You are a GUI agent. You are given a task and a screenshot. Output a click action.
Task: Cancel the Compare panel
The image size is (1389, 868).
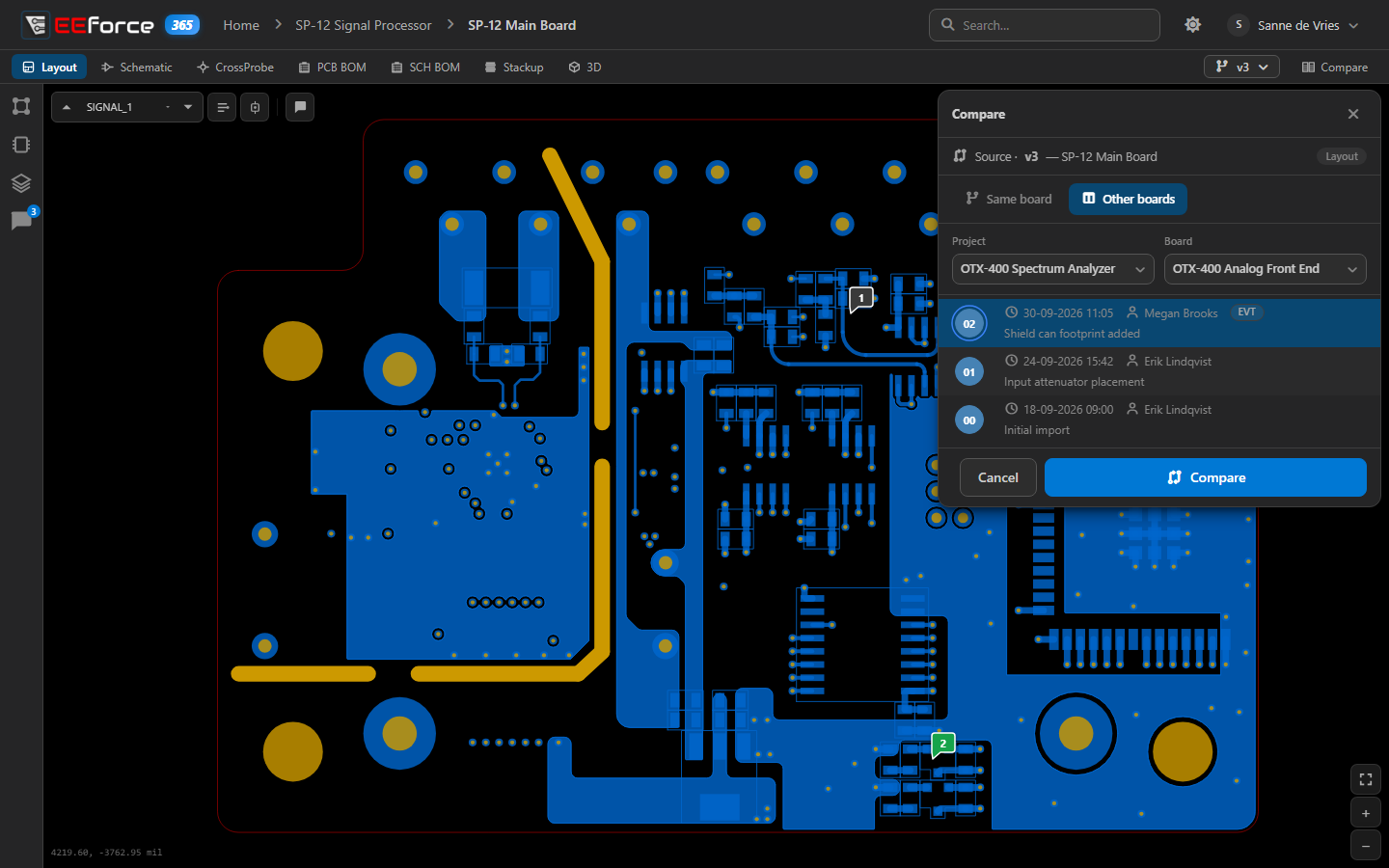998,477
